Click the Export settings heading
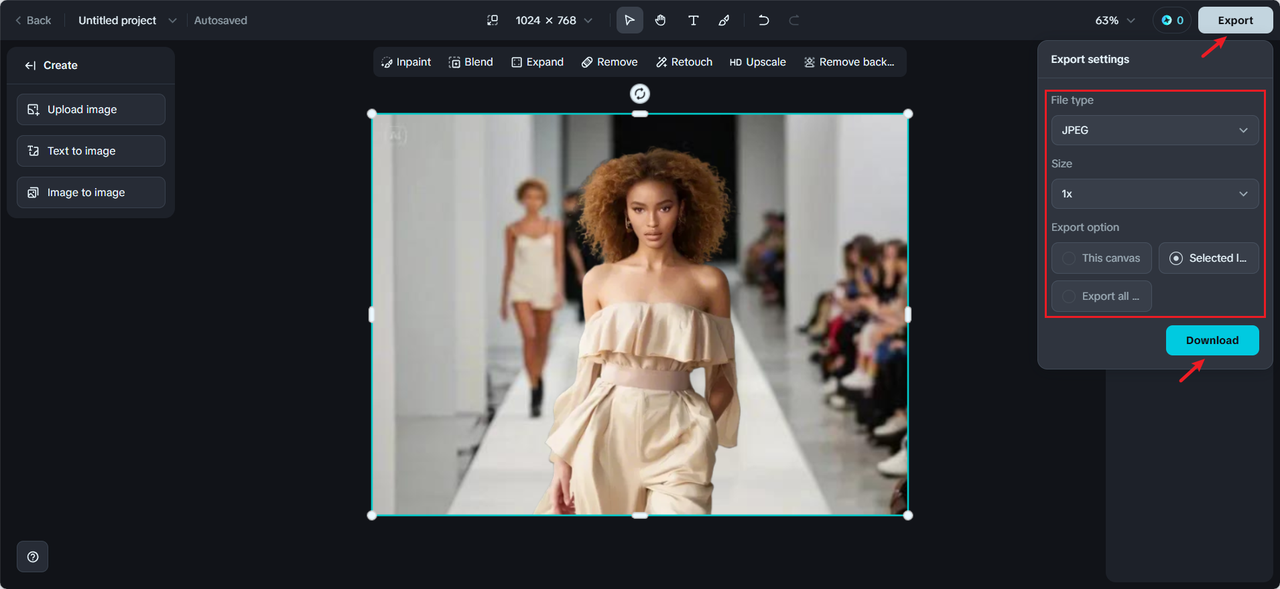This screenshot has width=1280, height=589. (1090, 59)
